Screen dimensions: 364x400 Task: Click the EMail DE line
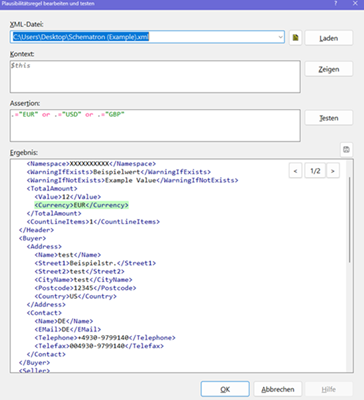[x=68, y=329]
